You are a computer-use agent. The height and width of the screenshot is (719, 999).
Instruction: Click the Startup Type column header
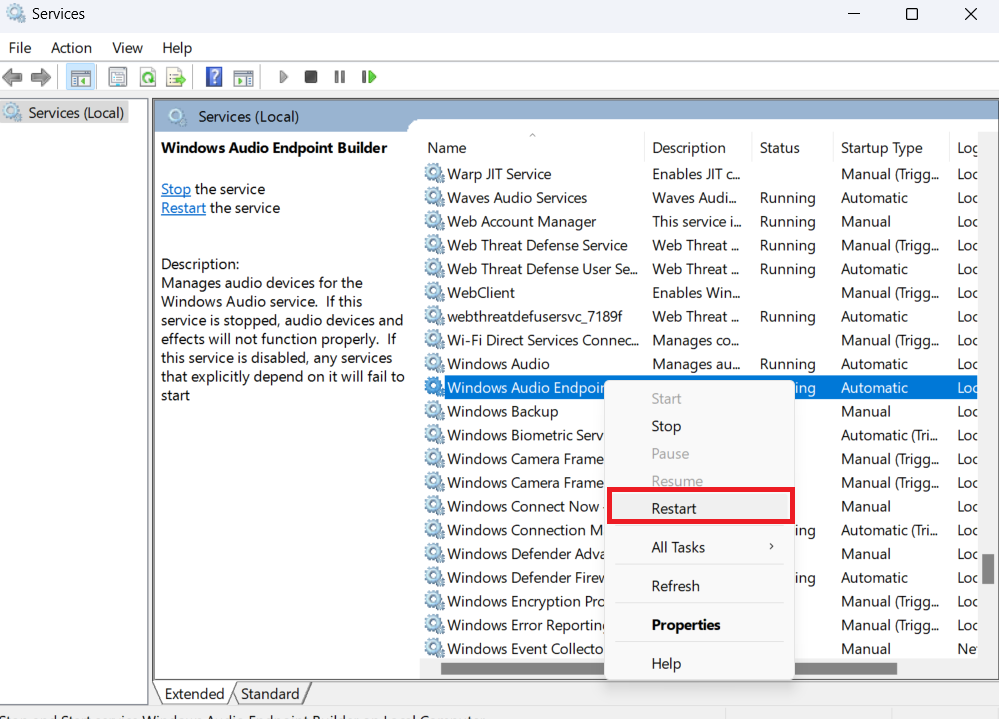click(881, 148)
